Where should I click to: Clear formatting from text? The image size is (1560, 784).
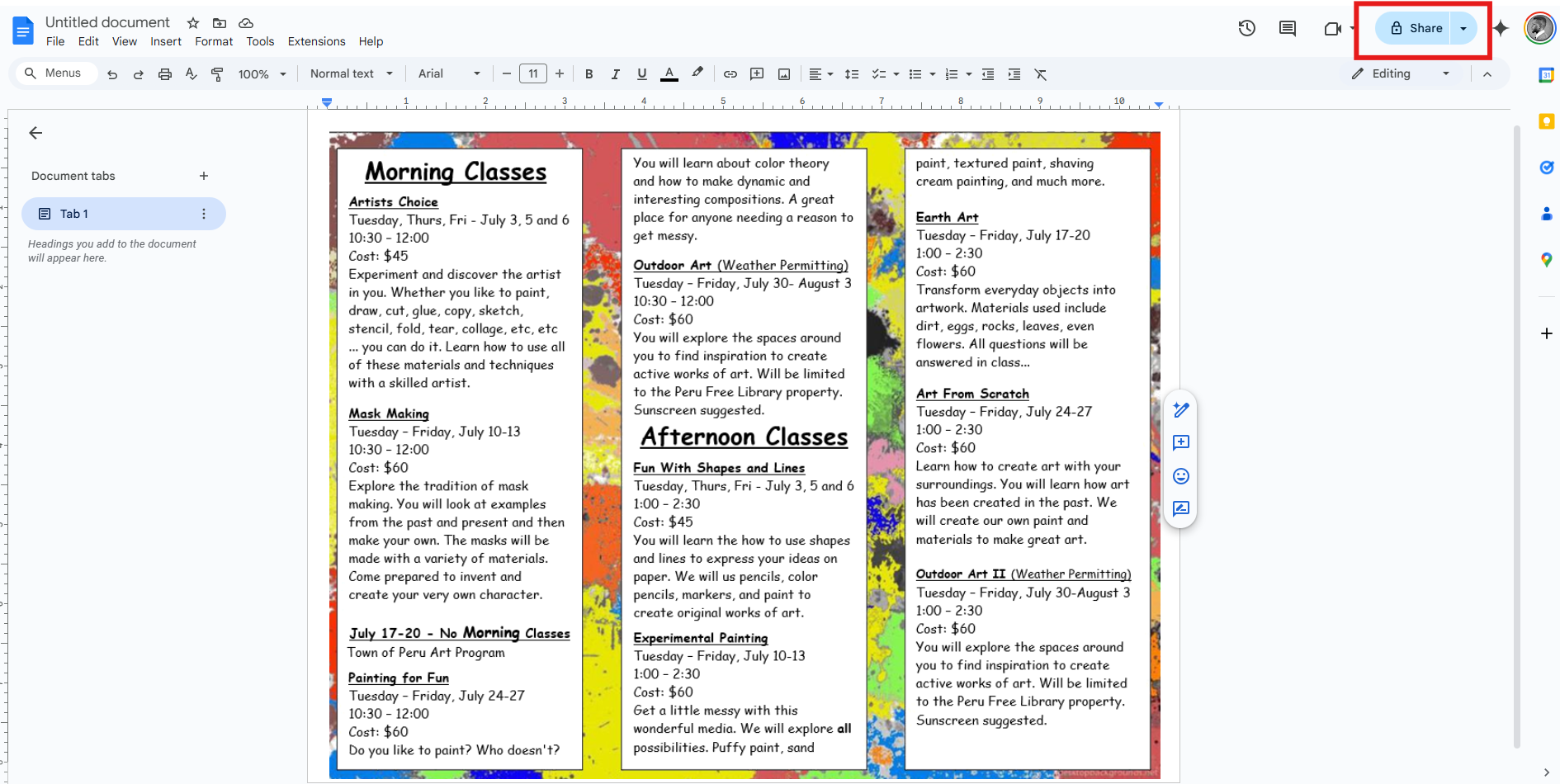[1040, 73]
